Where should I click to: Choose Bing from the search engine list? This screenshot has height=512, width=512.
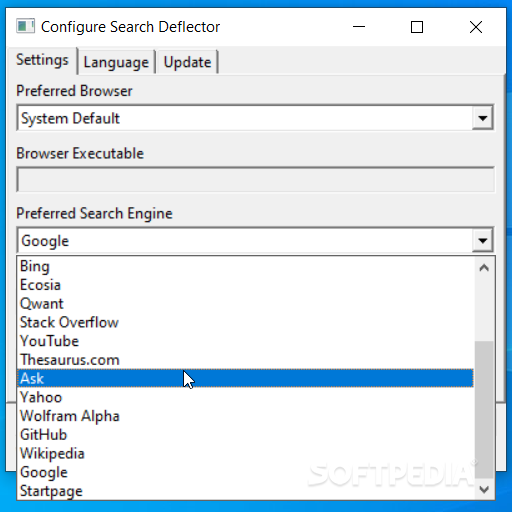pyautogui.click(x=245, y=266)
